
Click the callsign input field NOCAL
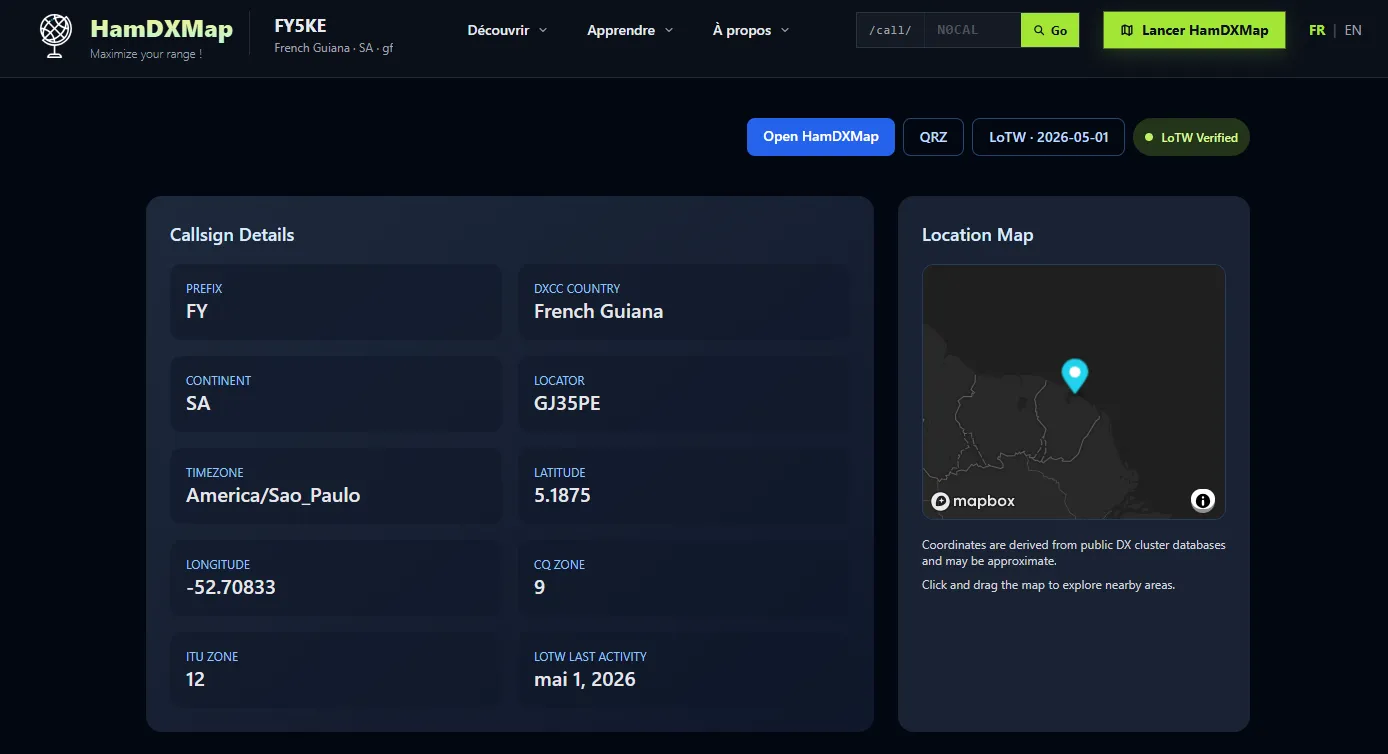[x=972, y=30]
